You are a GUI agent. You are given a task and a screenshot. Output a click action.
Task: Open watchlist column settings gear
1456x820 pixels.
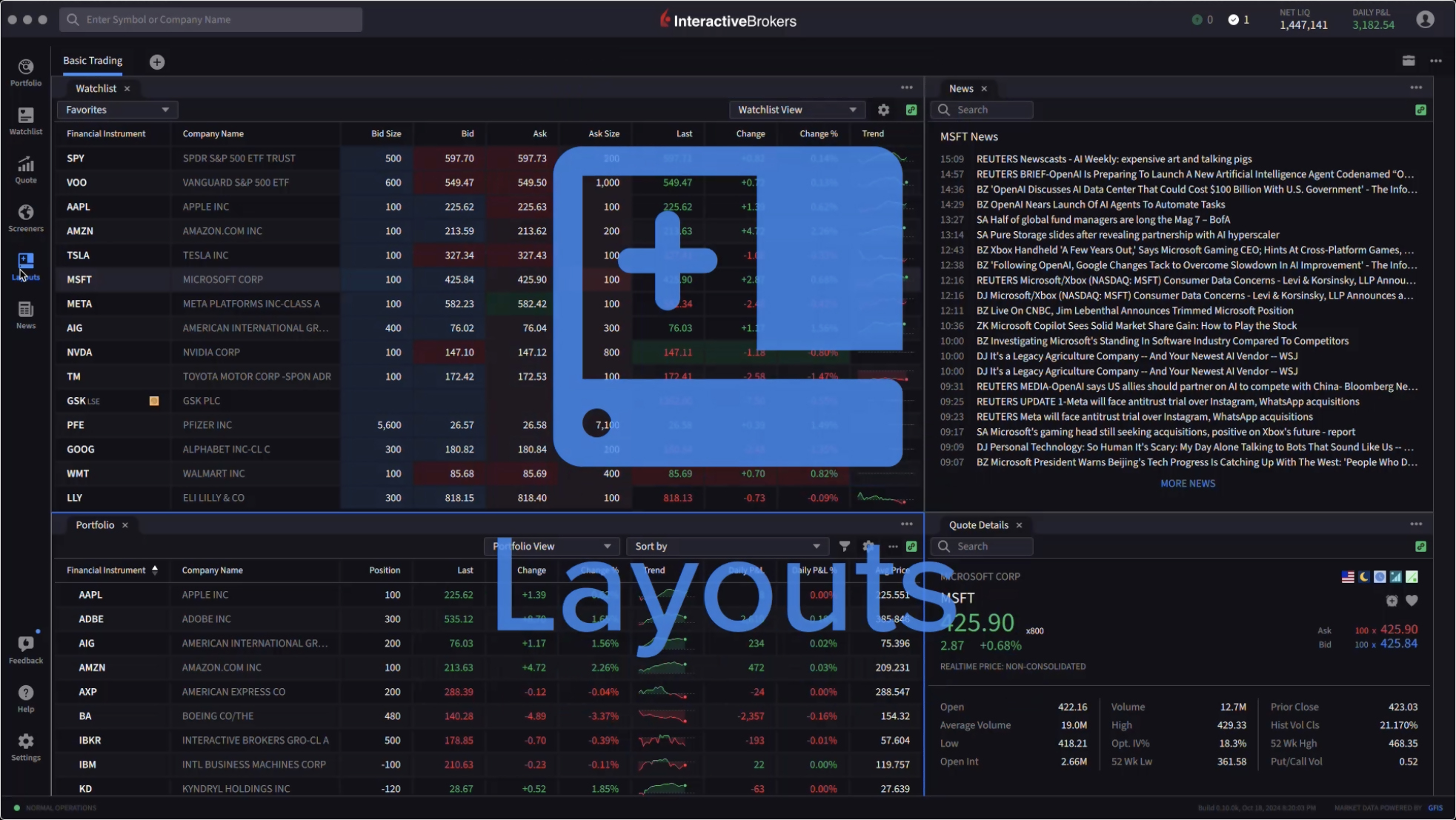point(882,109)
